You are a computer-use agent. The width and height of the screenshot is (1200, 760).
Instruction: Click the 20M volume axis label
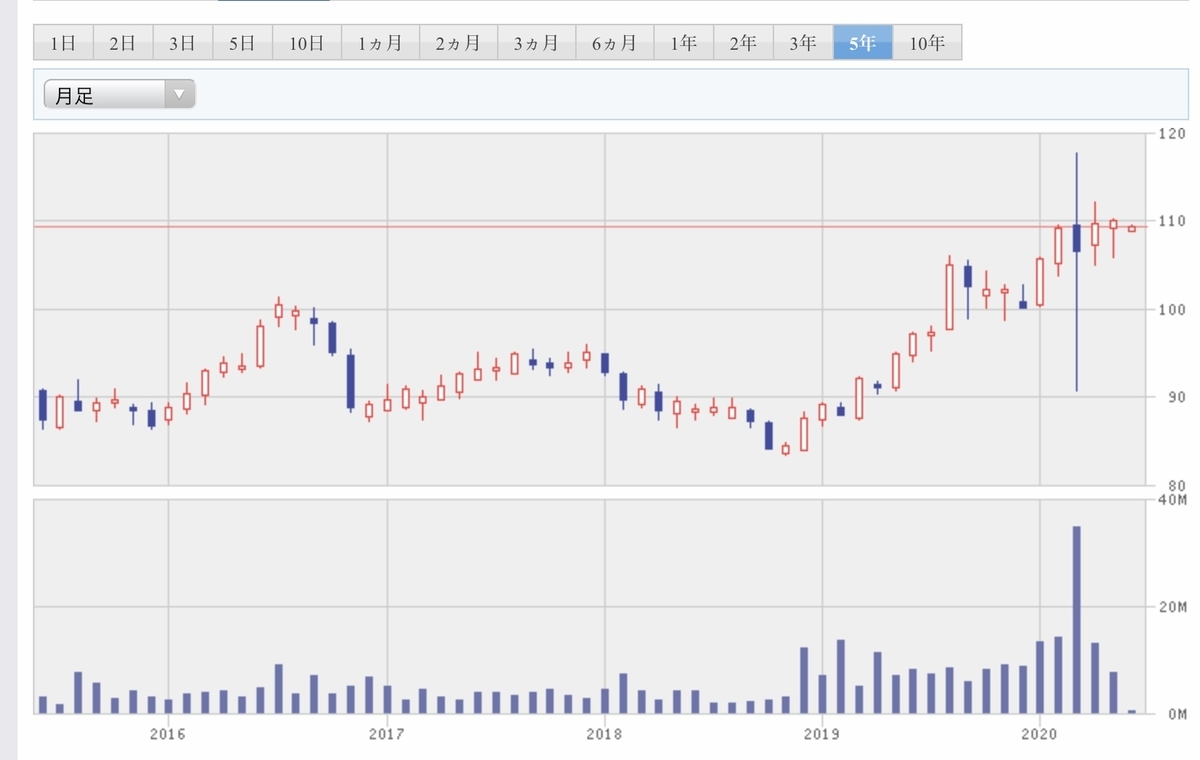(1173, 607)
